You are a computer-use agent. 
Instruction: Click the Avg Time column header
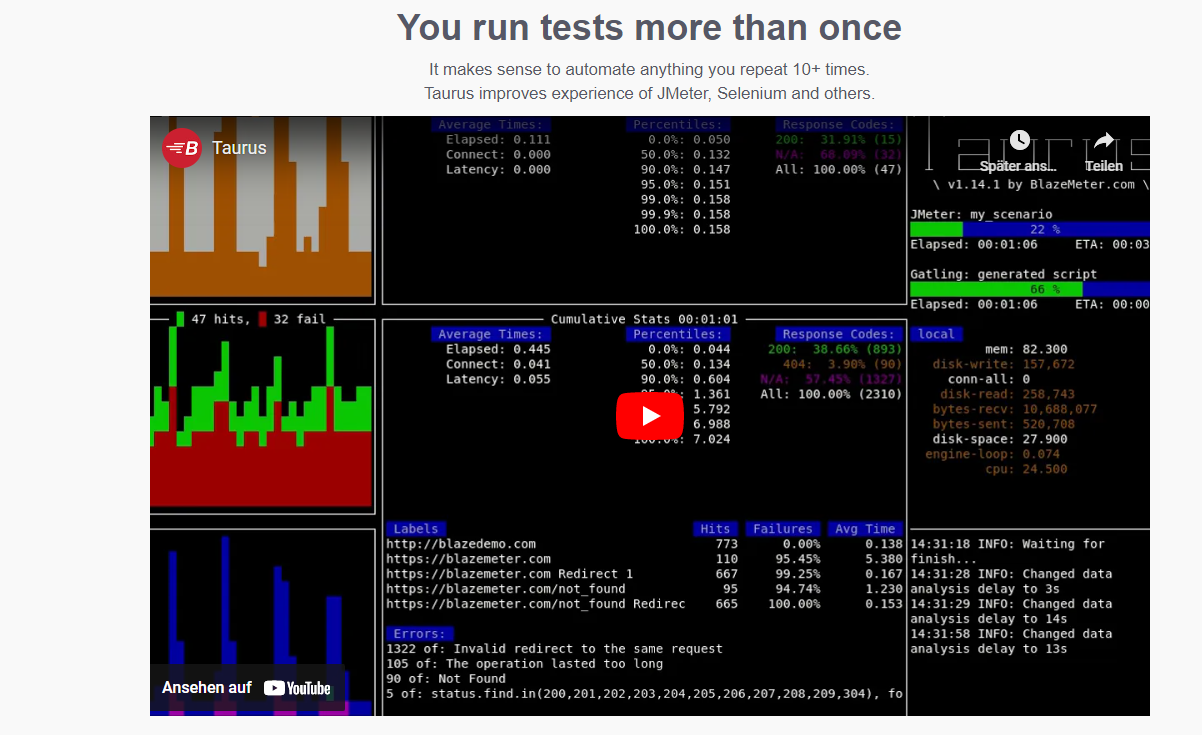click(x=865, y=529)
